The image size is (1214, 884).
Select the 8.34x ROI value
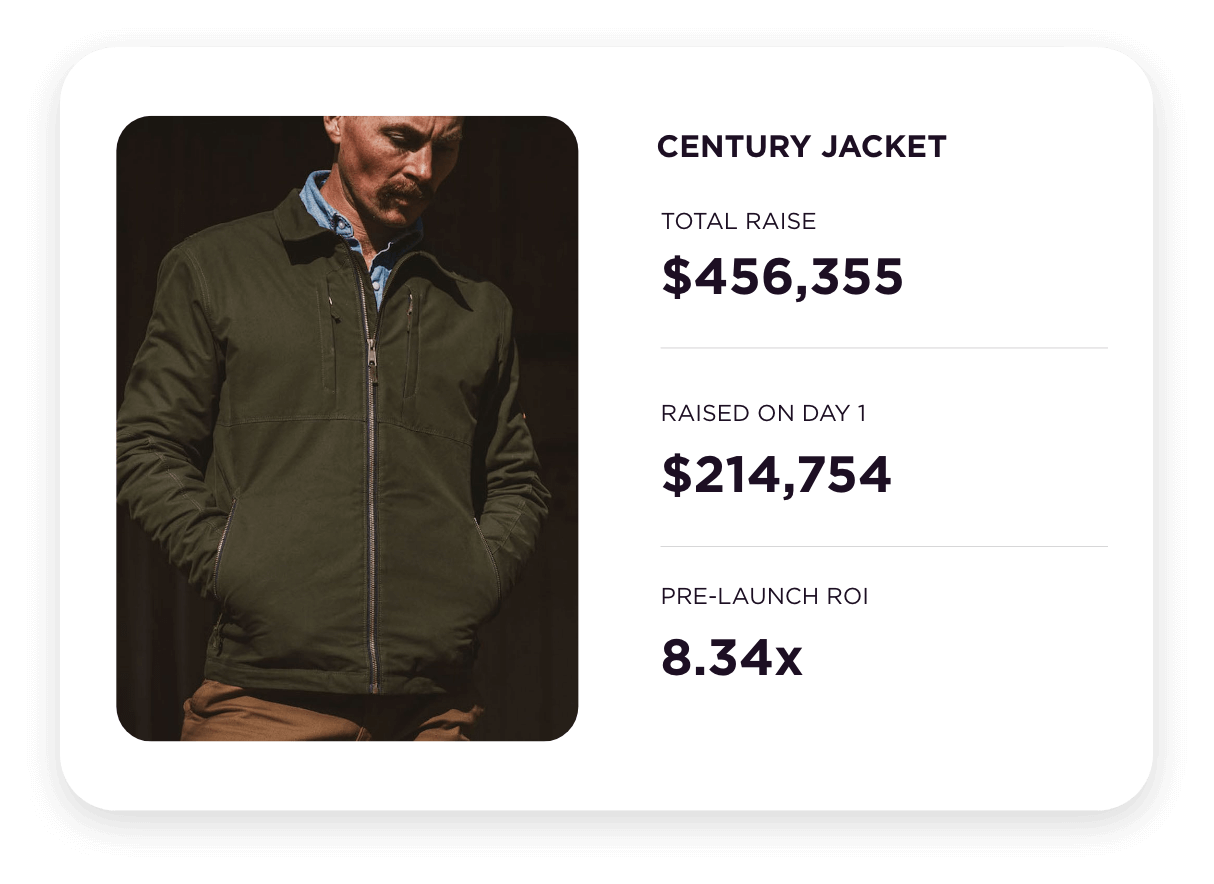pyautogui.click(x=731, y=657)
